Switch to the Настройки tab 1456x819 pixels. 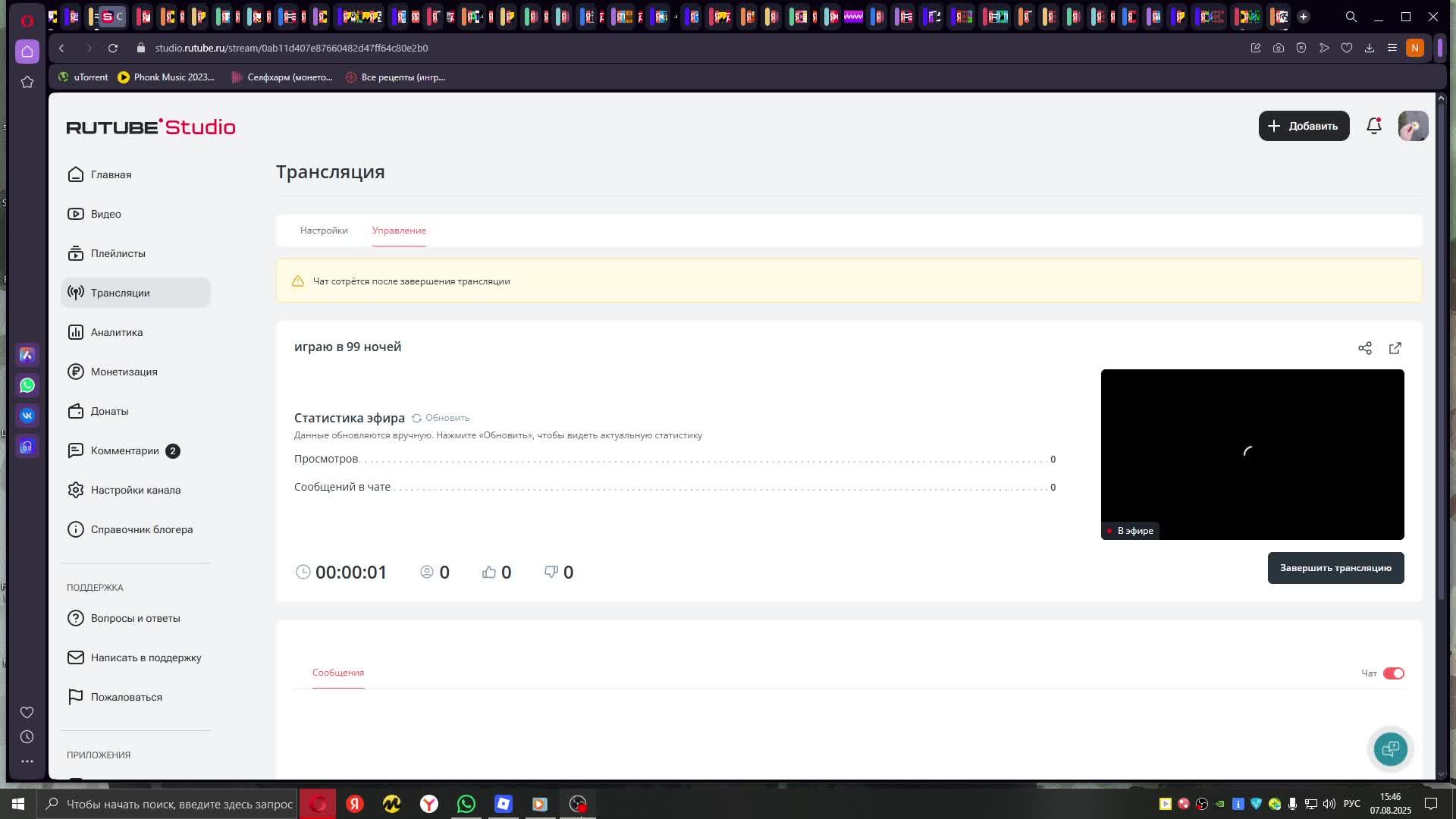point(324,231)
